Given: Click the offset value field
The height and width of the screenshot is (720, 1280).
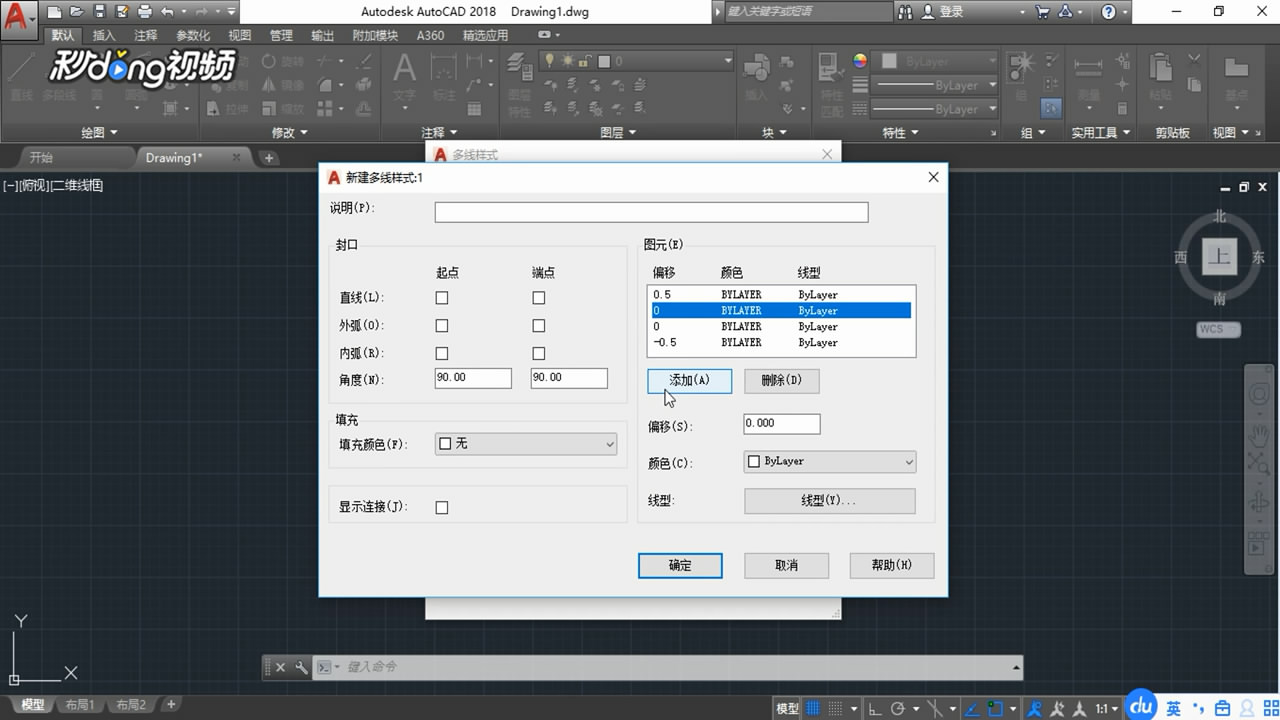Looking at the screenshot, I should coord(782,423).
